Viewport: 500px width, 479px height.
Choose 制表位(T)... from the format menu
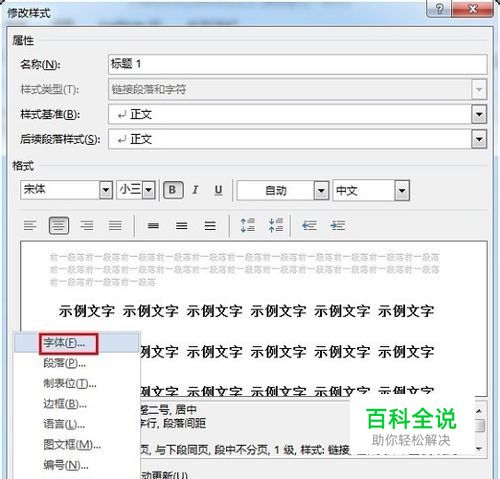[76, 383]
